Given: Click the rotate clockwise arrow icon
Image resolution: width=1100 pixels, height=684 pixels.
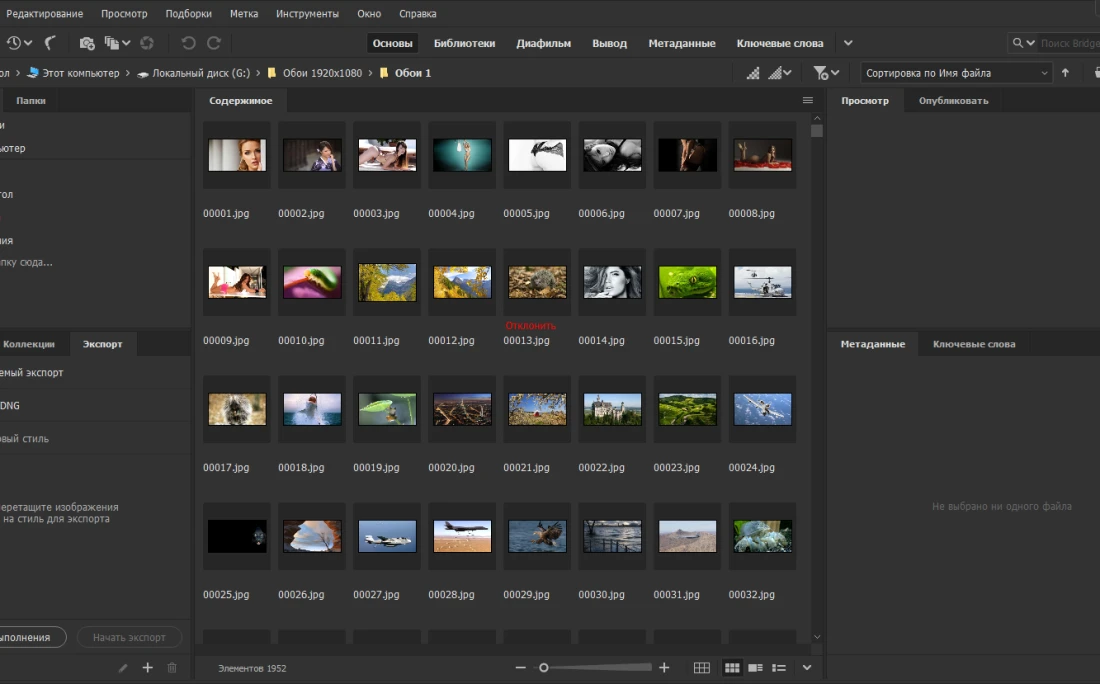Looking at the screenshot, I should point(214,43).
